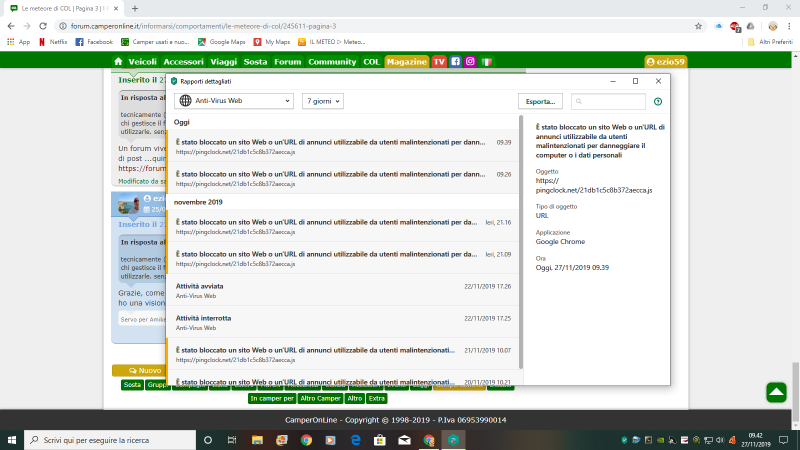Open Chrome from the Windows taskbar

tap(428, 440)
